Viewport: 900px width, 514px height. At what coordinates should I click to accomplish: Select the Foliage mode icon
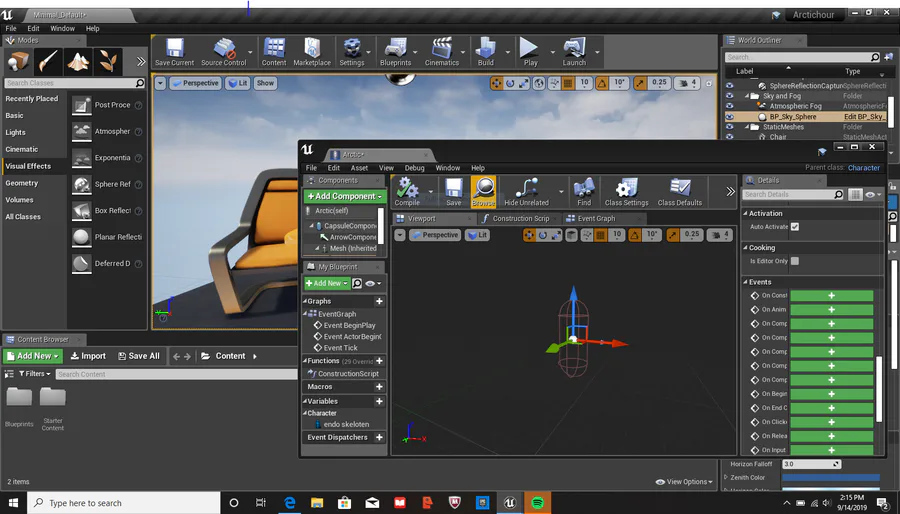pos(108,61)
